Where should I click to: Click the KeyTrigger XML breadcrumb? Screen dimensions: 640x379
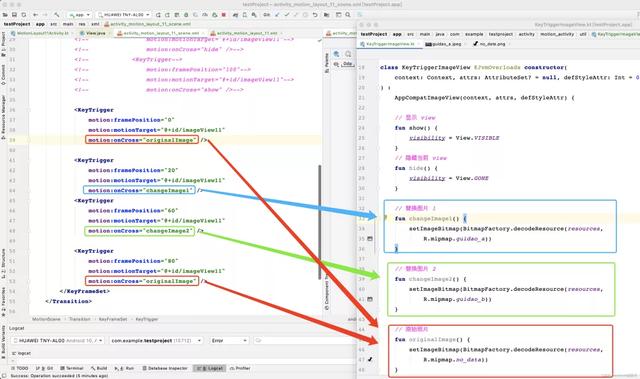tap(147, 319)
